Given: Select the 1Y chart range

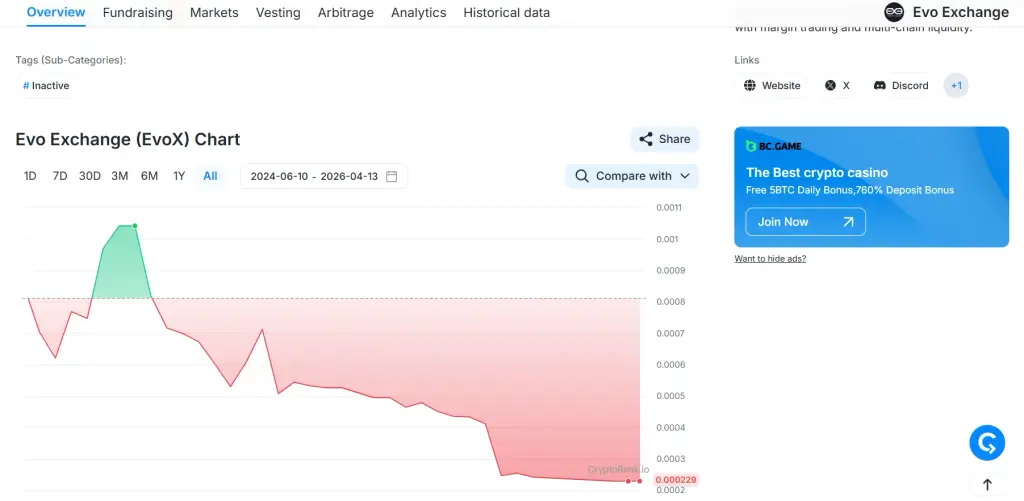Looking at the screenshot, I should (x=179, y=176).
